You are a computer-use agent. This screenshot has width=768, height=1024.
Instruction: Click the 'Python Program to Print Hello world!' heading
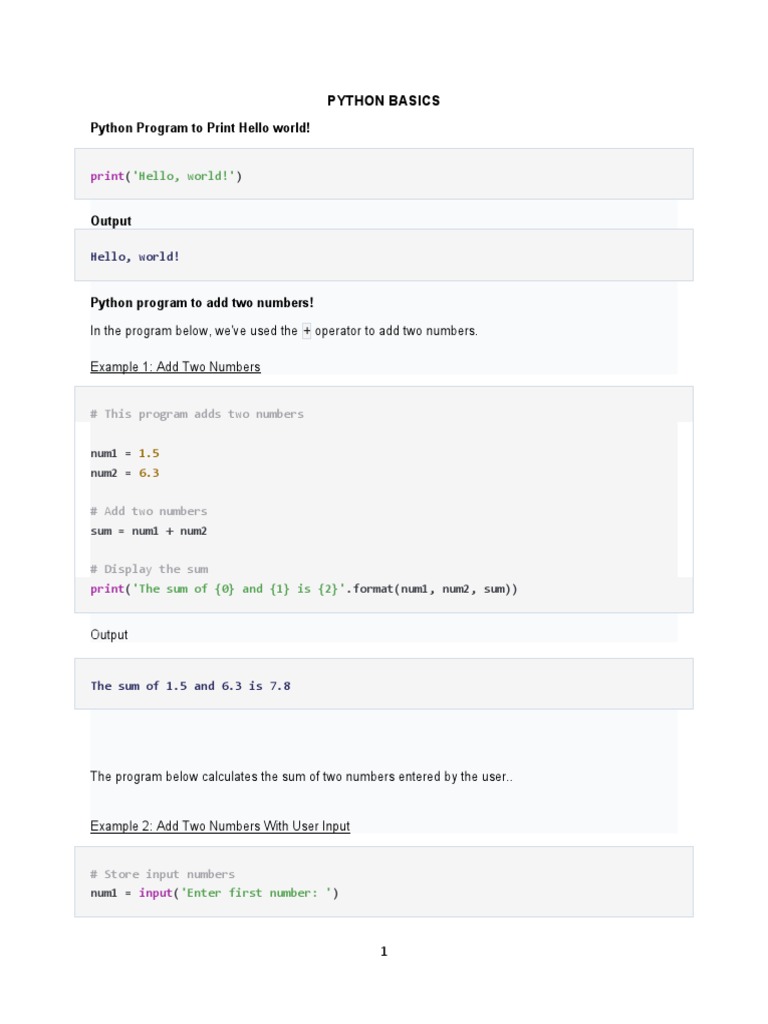201,128
